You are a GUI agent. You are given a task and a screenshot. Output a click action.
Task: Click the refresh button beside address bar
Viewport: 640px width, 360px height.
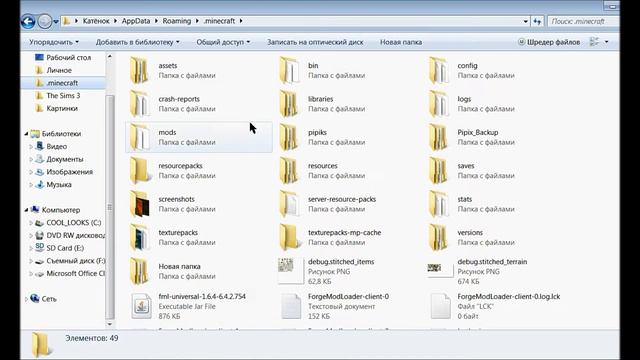(537, 21)
